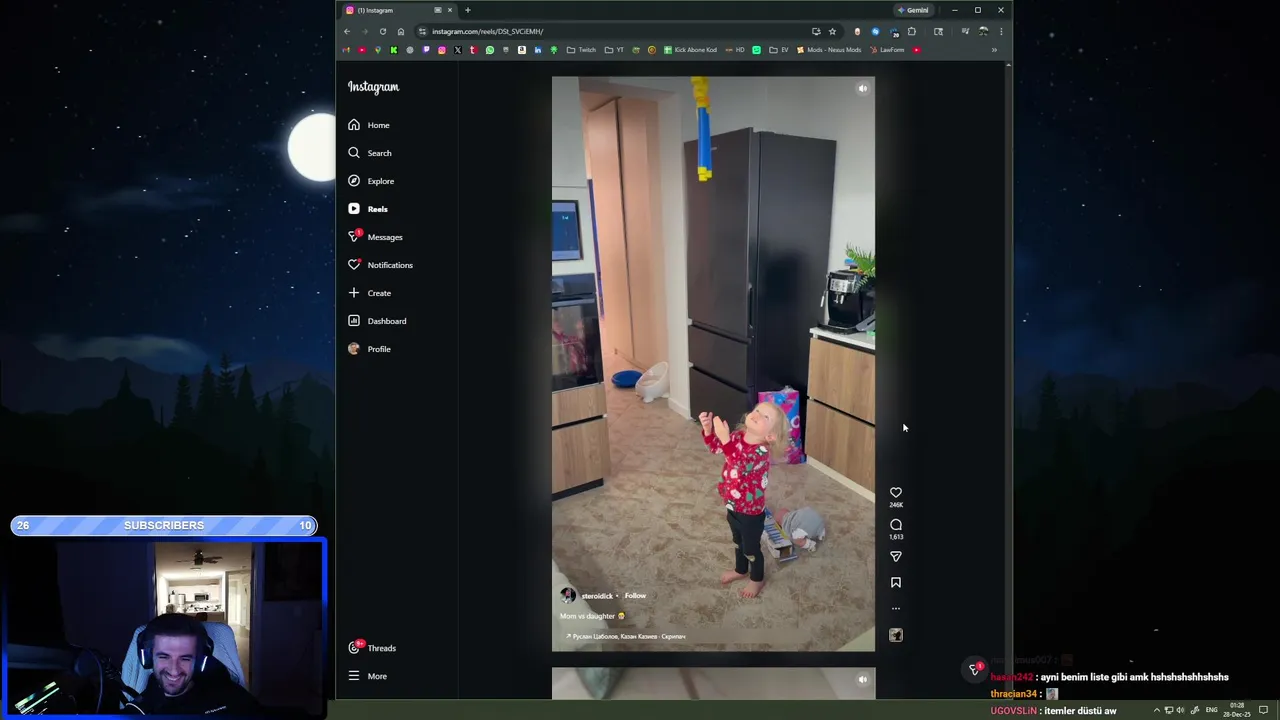Like the reel with the heart icon

[896, 492]
